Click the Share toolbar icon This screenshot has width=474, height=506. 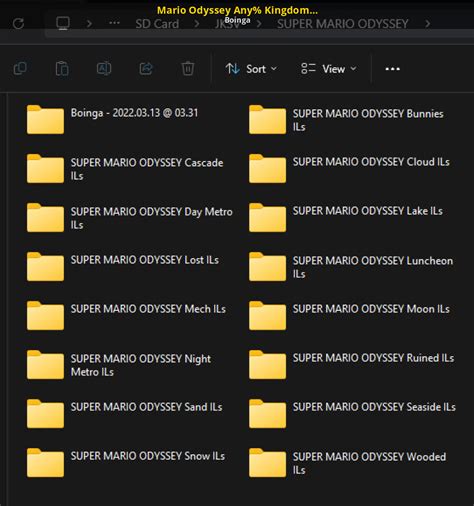pos(146,69)
